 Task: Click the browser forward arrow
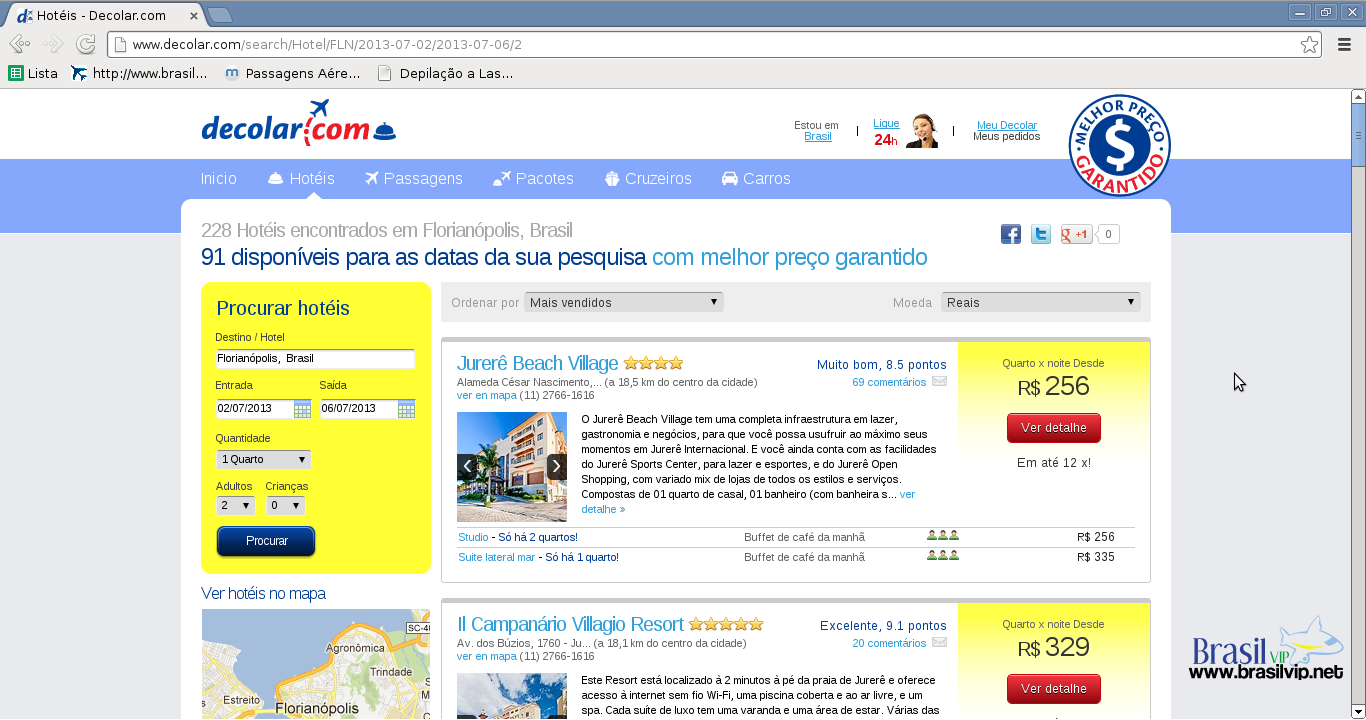[x=53, y=44]
